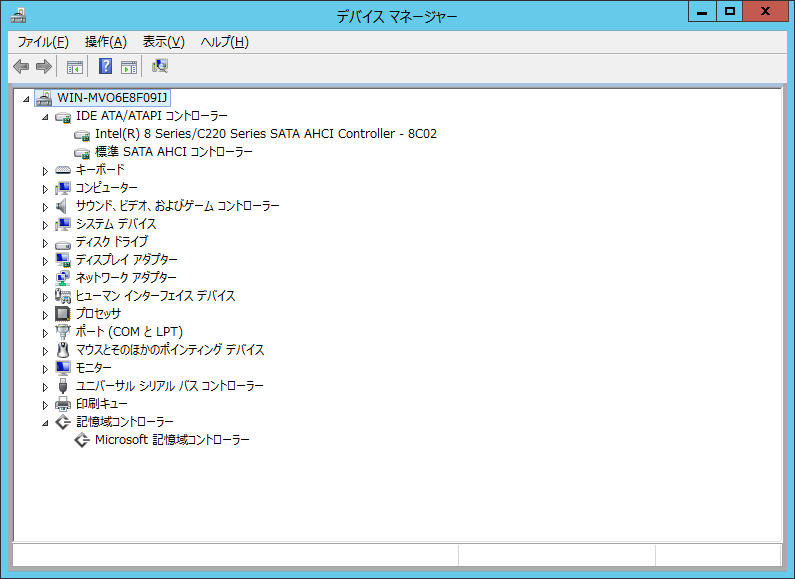Maximize the デバイス マネージャー window
This screenshot has height=579, width=795.
pos(730,12)
